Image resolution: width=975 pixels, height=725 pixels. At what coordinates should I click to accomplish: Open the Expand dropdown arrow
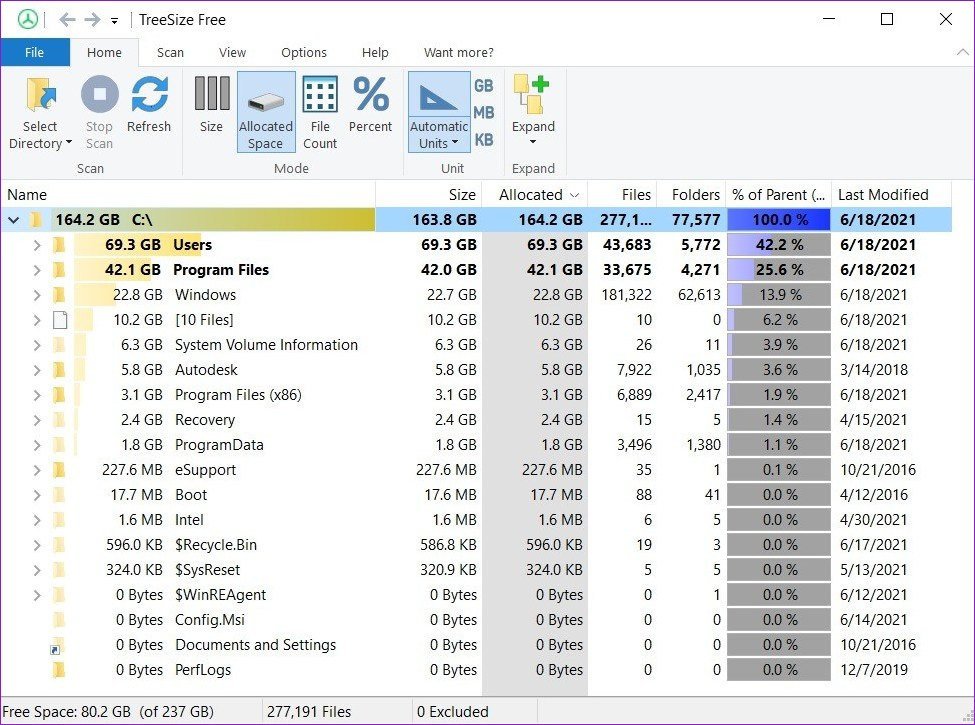(x=532, y=142)
